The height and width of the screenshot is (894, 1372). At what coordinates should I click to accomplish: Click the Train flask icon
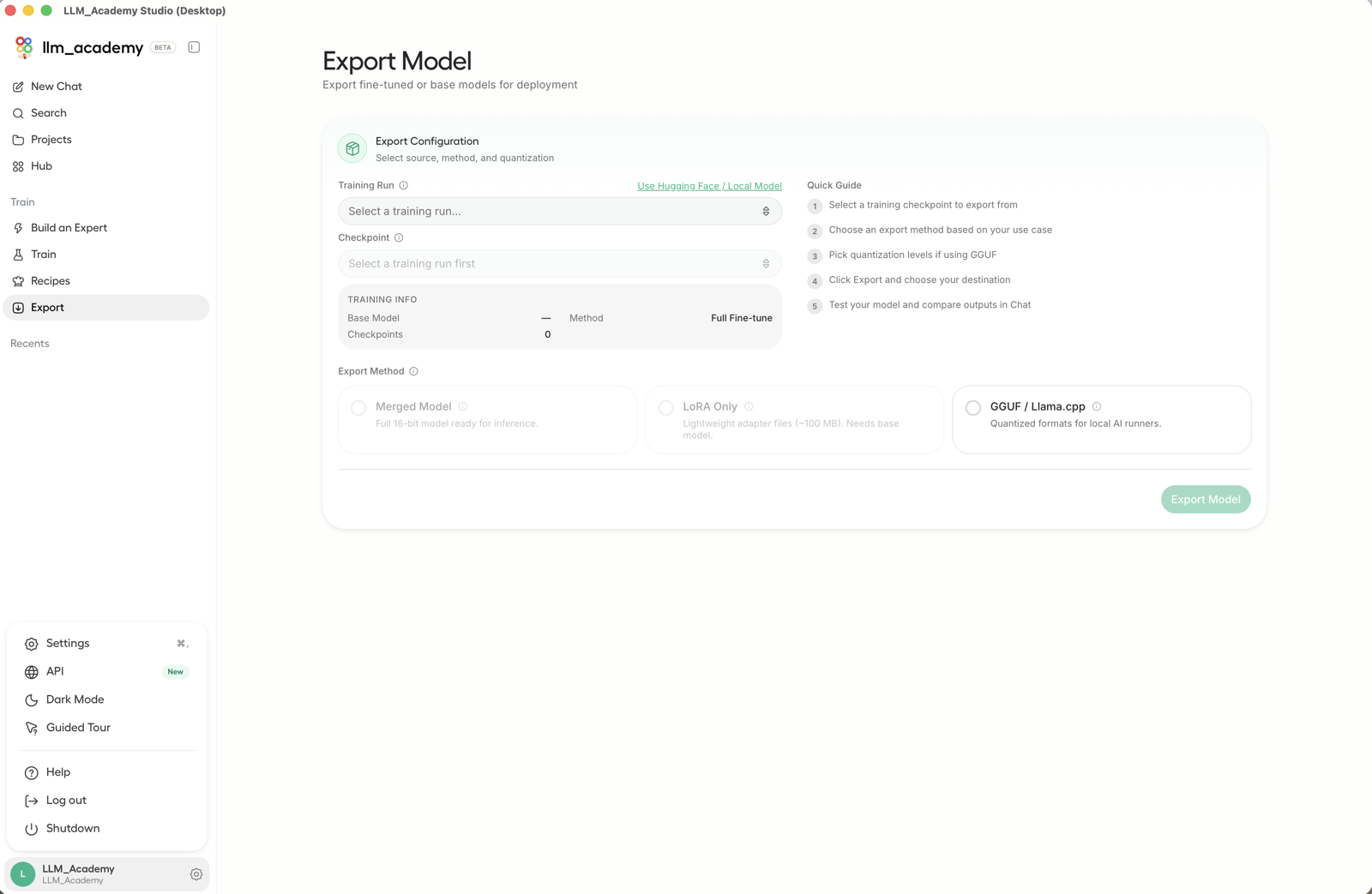tap(18, 255)
